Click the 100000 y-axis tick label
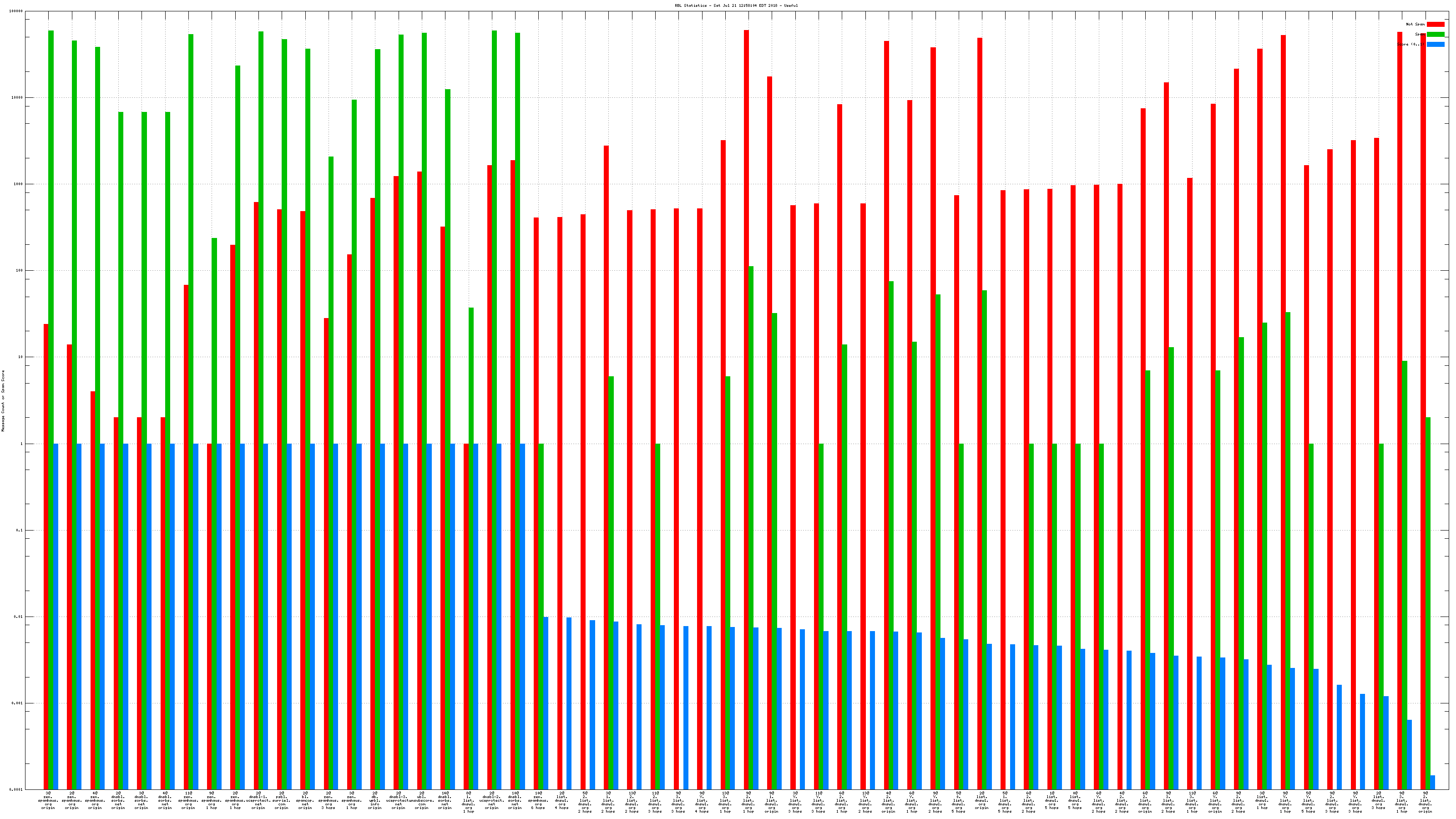The height and width of the screenshot is (819, 1456). click(16, 11)
